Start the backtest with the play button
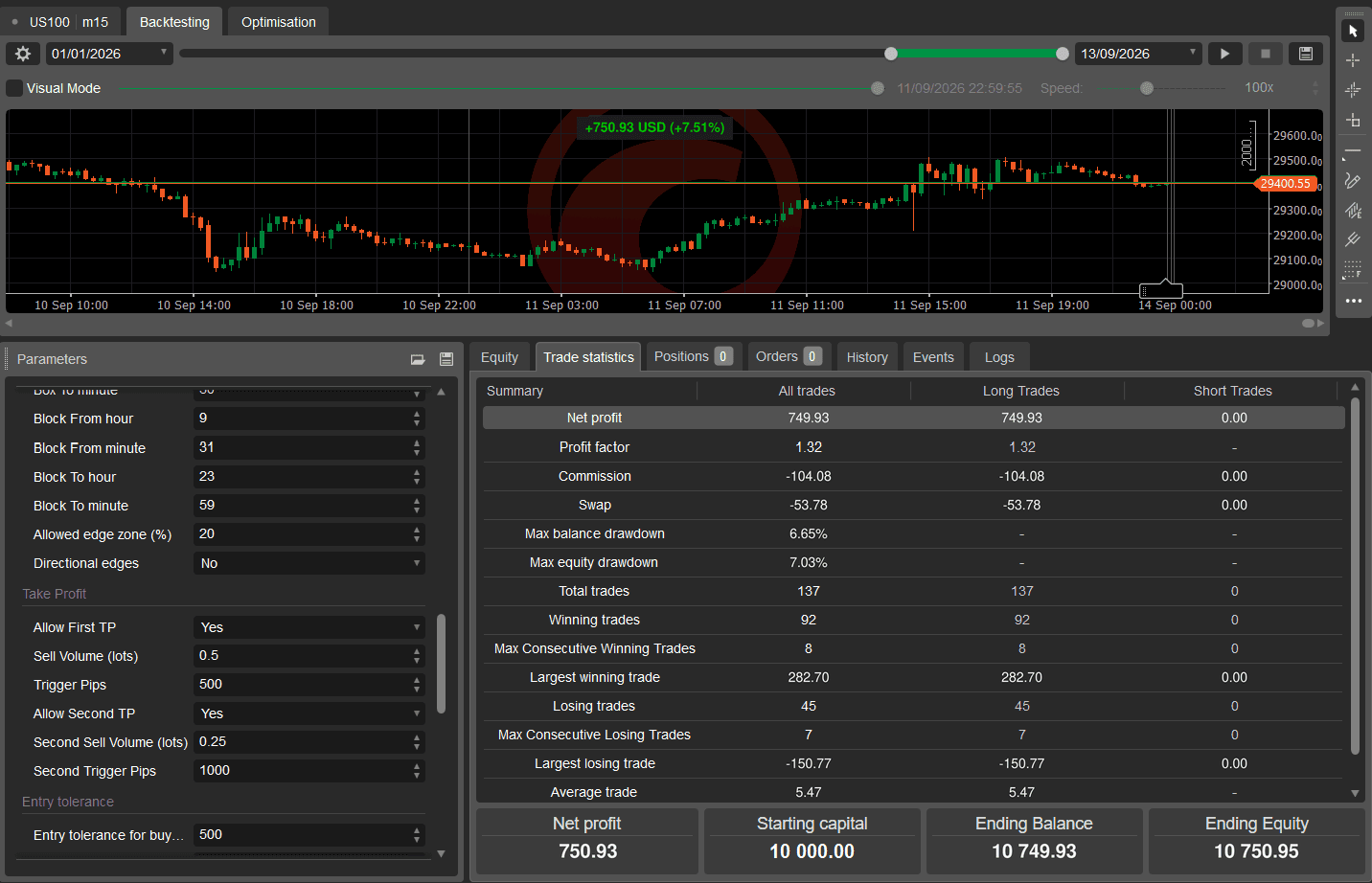 tap(1224, 54)
